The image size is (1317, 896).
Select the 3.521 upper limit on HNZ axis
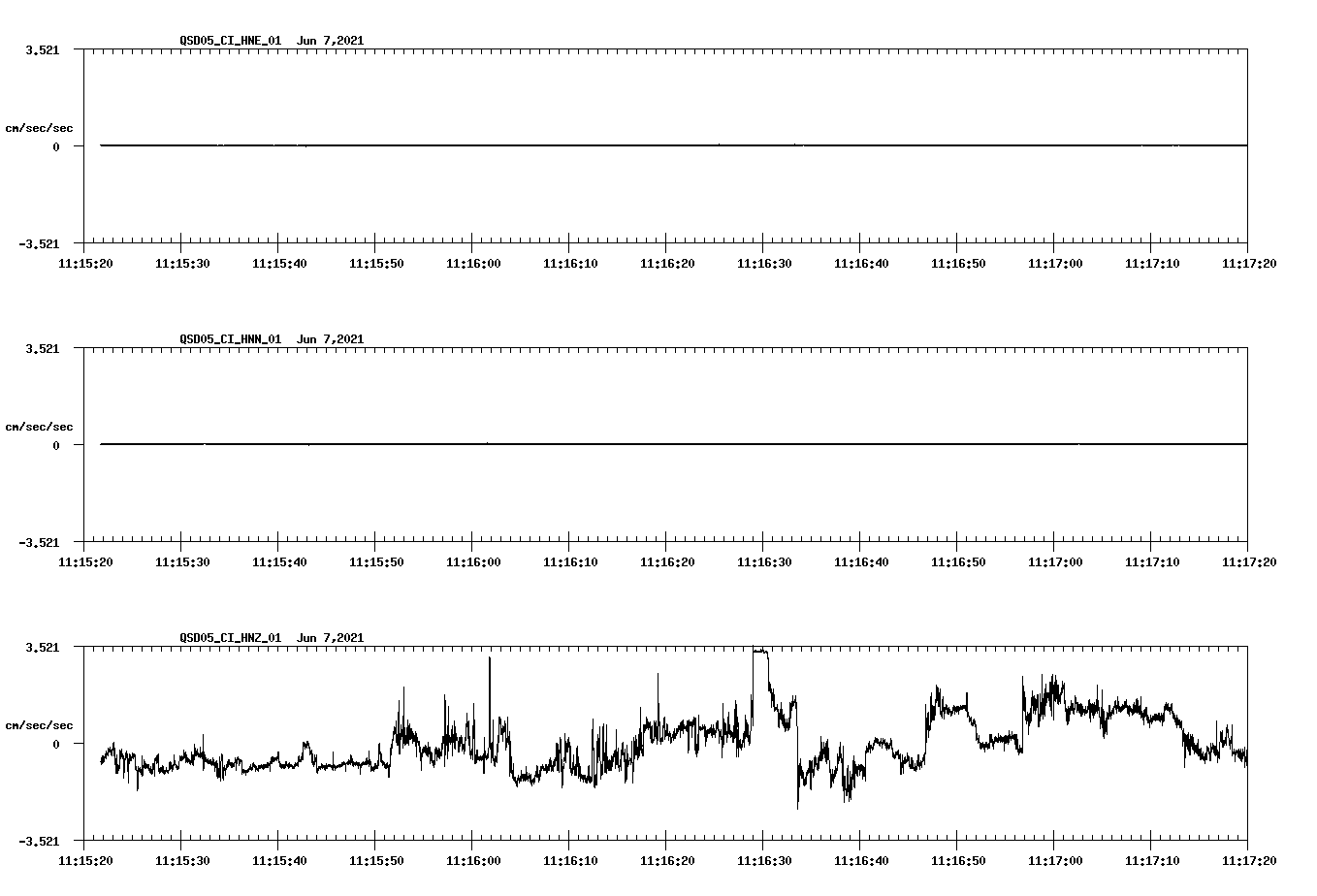42,647
